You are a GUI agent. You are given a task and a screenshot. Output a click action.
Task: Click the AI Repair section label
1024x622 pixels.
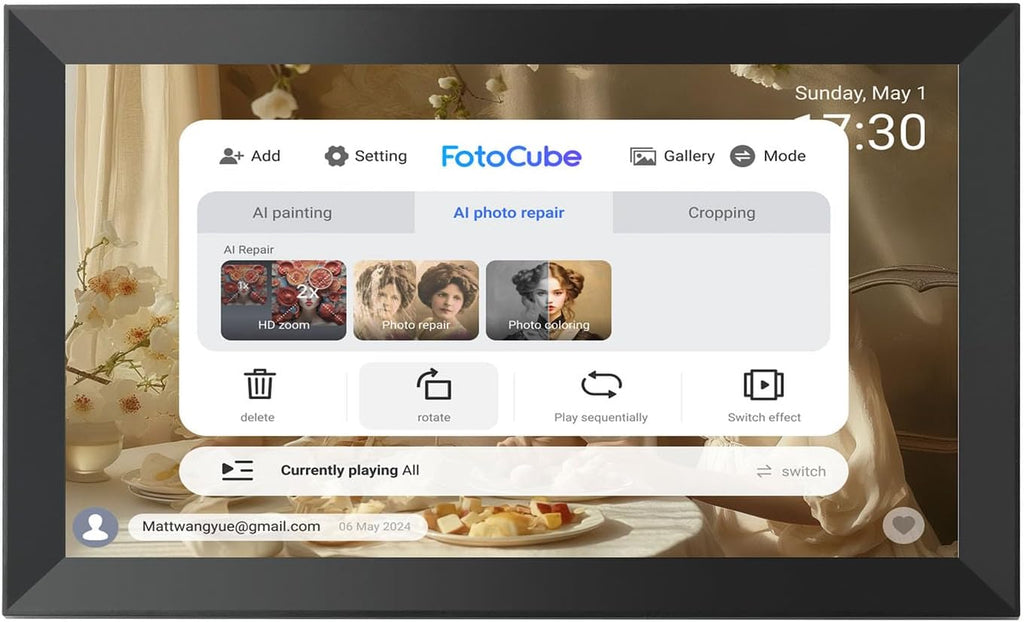pyautogui.click(x=249, y=250)
